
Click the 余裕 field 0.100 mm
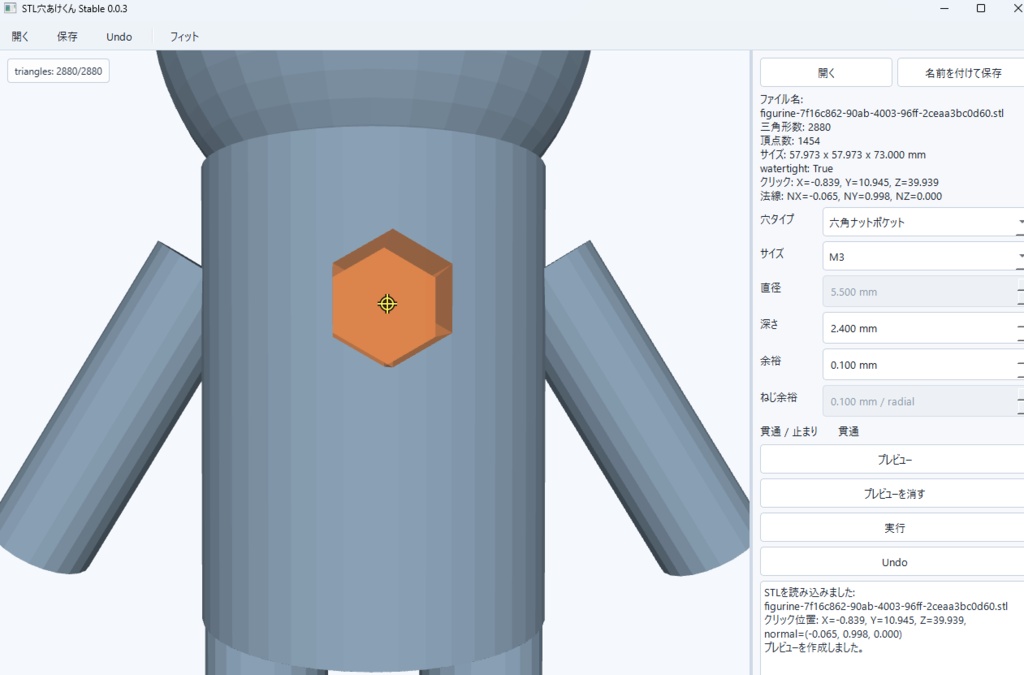pyautogui.click(x=923, y=365)
